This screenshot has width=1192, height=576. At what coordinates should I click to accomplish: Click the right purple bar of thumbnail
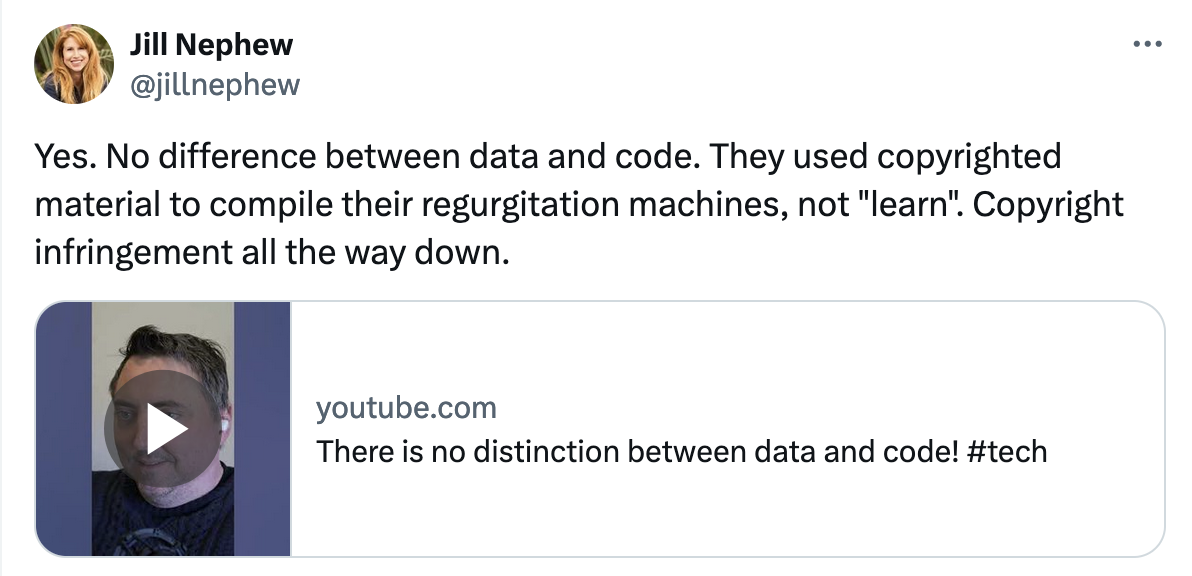[262, 429]
